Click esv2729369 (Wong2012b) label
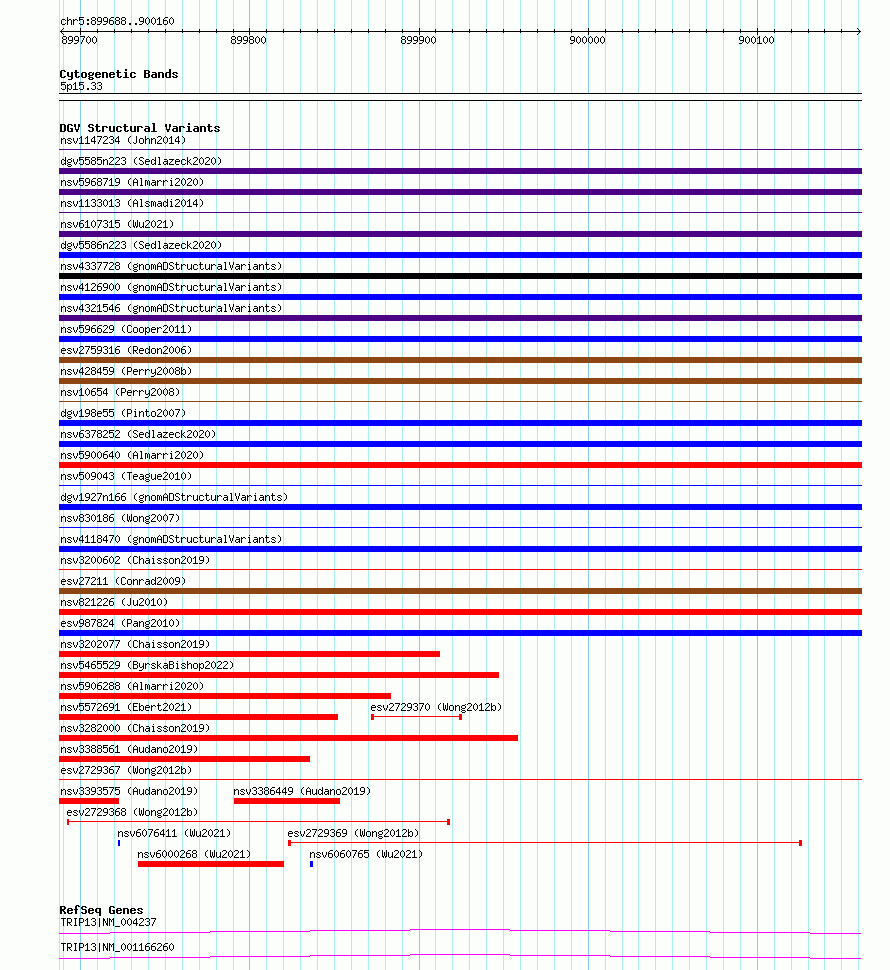 pos(353,835)
